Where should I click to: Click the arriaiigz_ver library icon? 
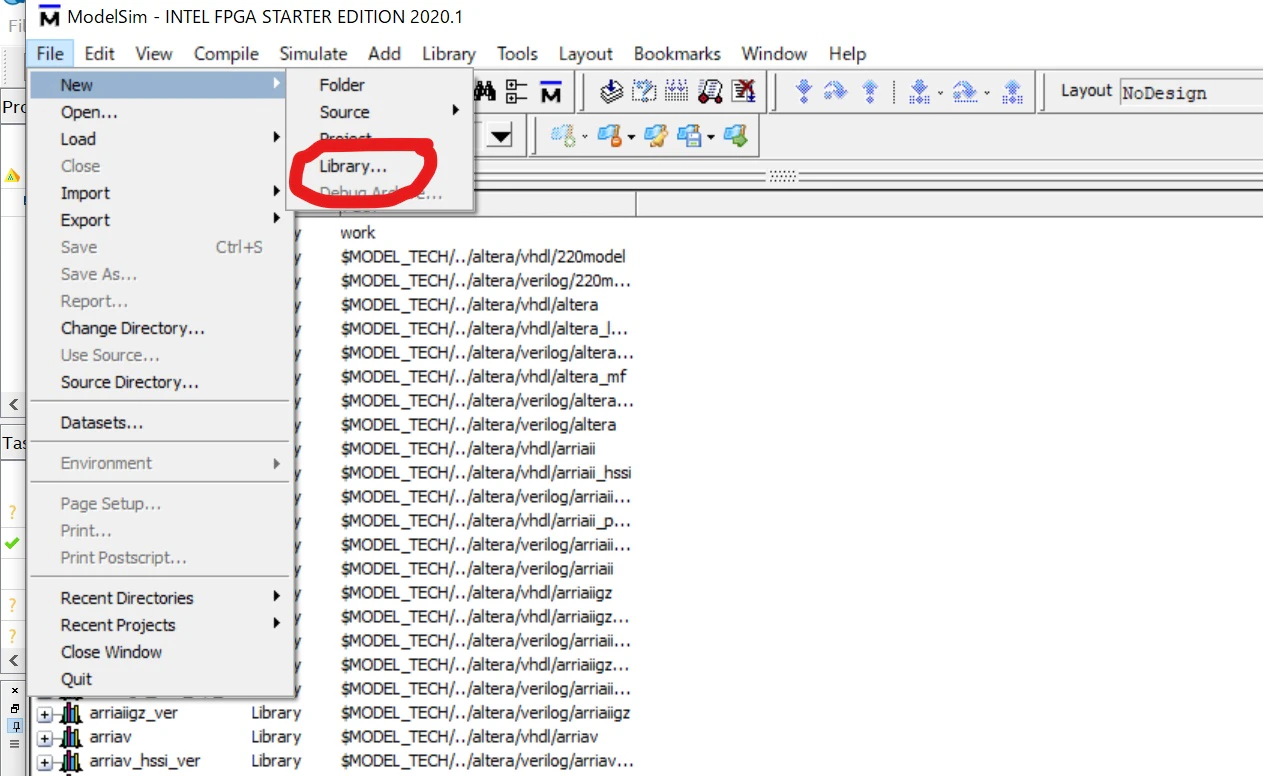coord(71,713)
